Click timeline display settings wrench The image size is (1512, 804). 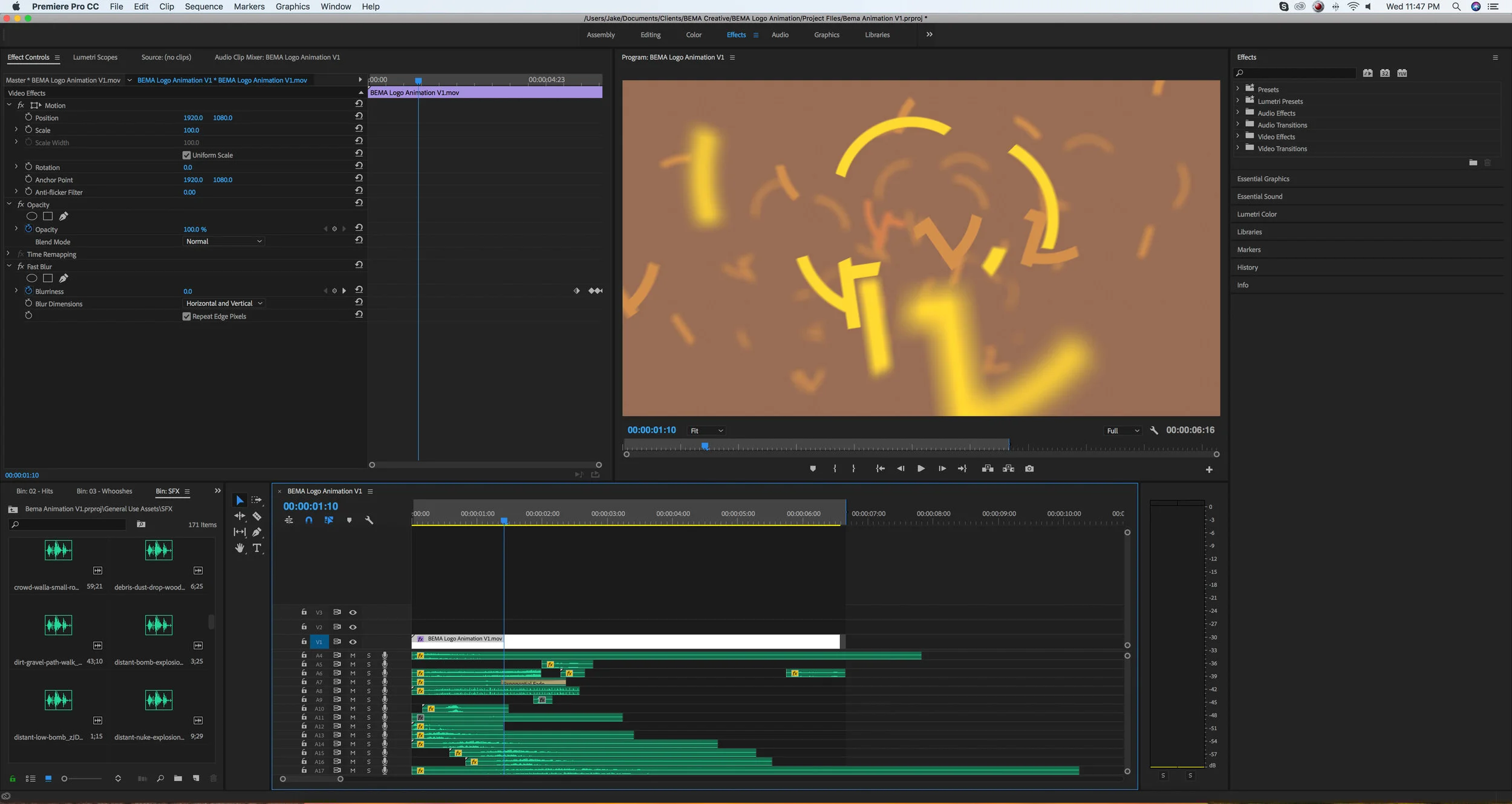pyautogui.click(x=369, y=520)
